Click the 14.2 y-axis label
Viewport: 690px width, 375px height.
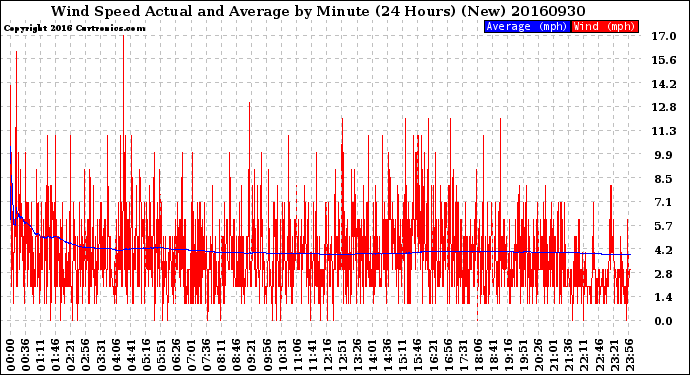coord(664,84)
